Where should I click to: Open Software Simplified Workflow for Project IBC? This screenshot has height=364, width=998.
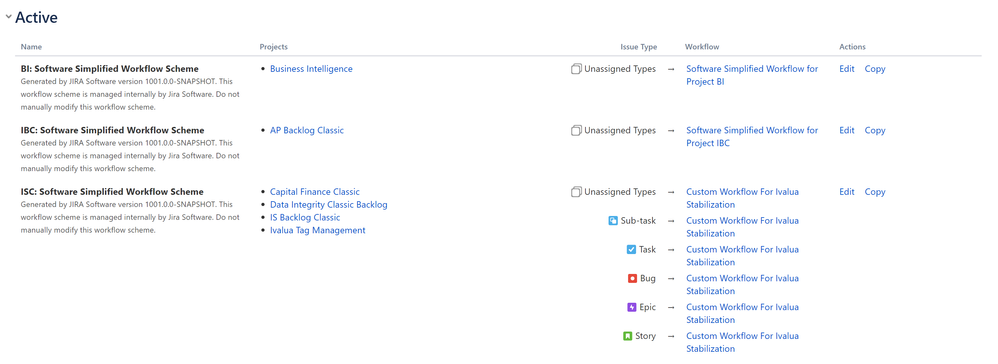752,137
